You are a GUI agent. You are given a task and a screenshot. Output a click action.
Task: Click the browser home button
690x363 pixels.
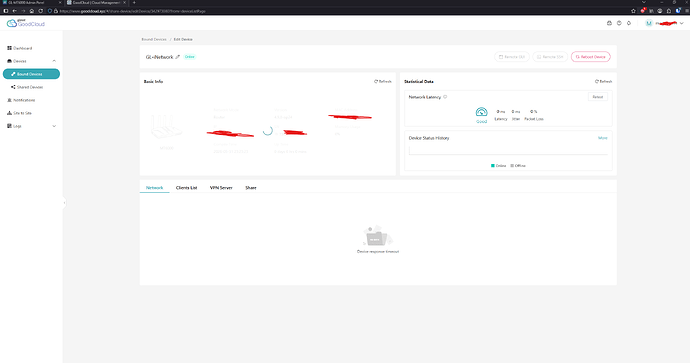[32, 11]
